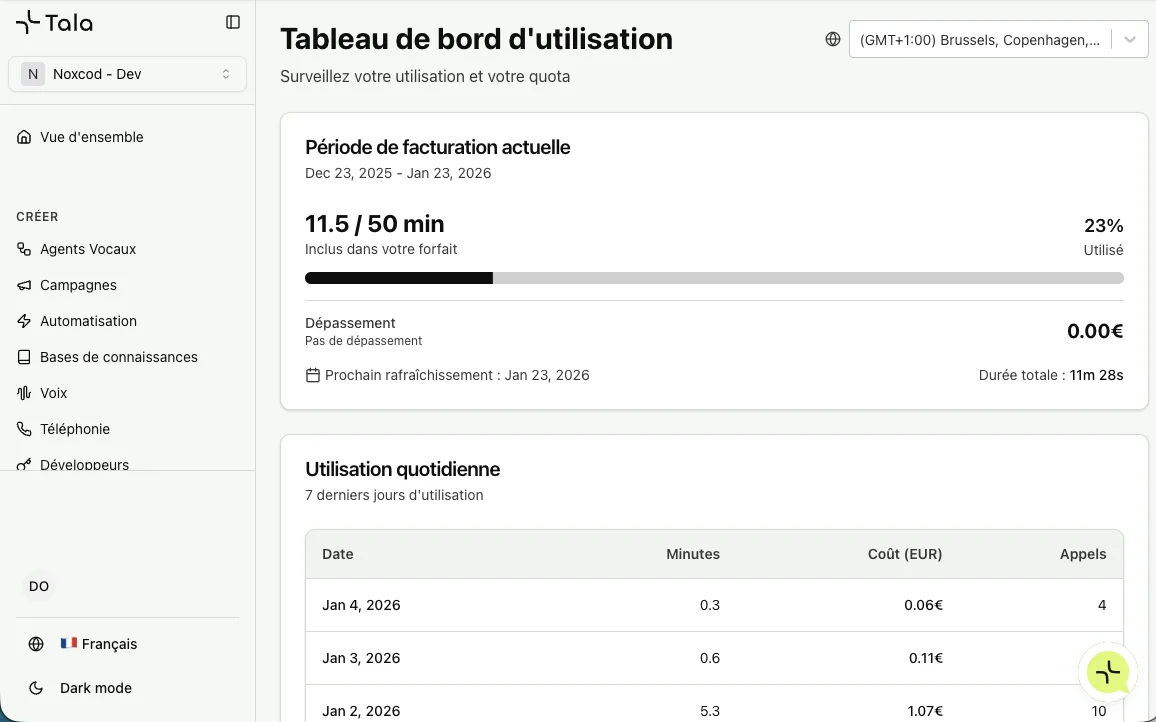Click the sidebar language globe icon

36,644
